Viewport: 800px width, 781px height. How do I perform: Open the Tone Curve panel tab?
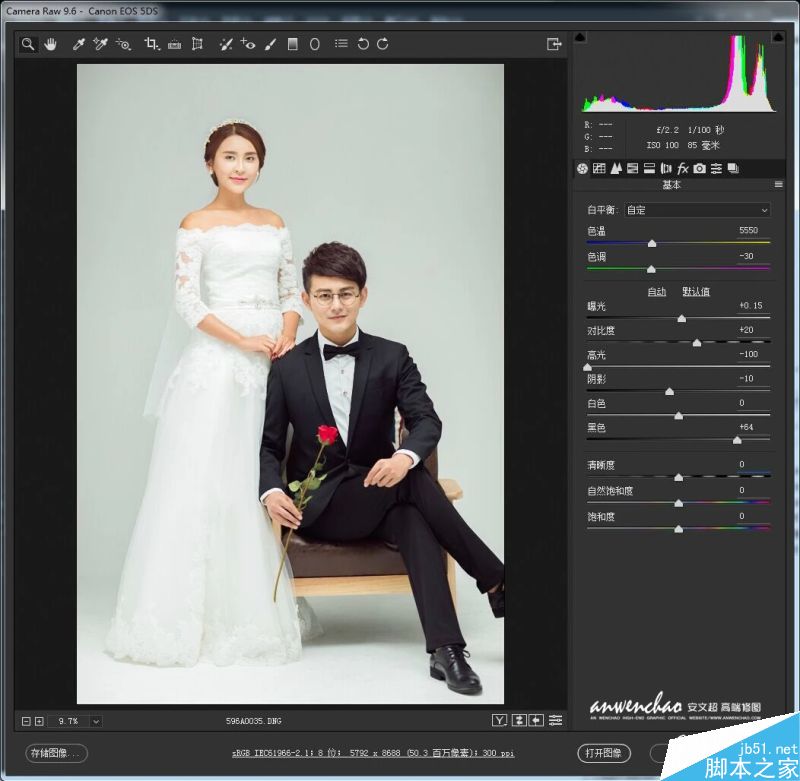[x=599, y=168]
